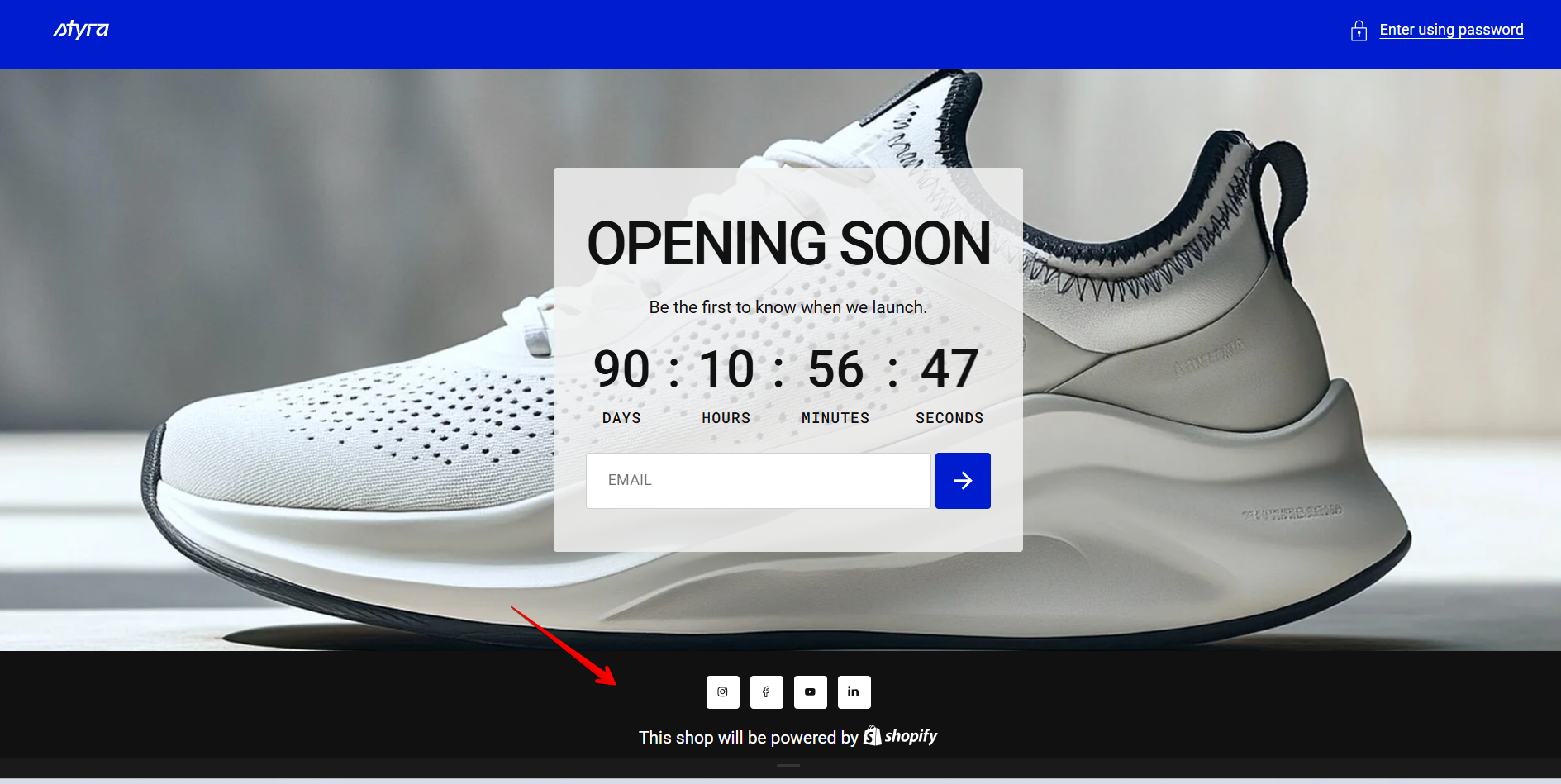This screenshot has height=784, width=1561.
Task: Open the LinkedIn social icon
Action: (854, 692)
